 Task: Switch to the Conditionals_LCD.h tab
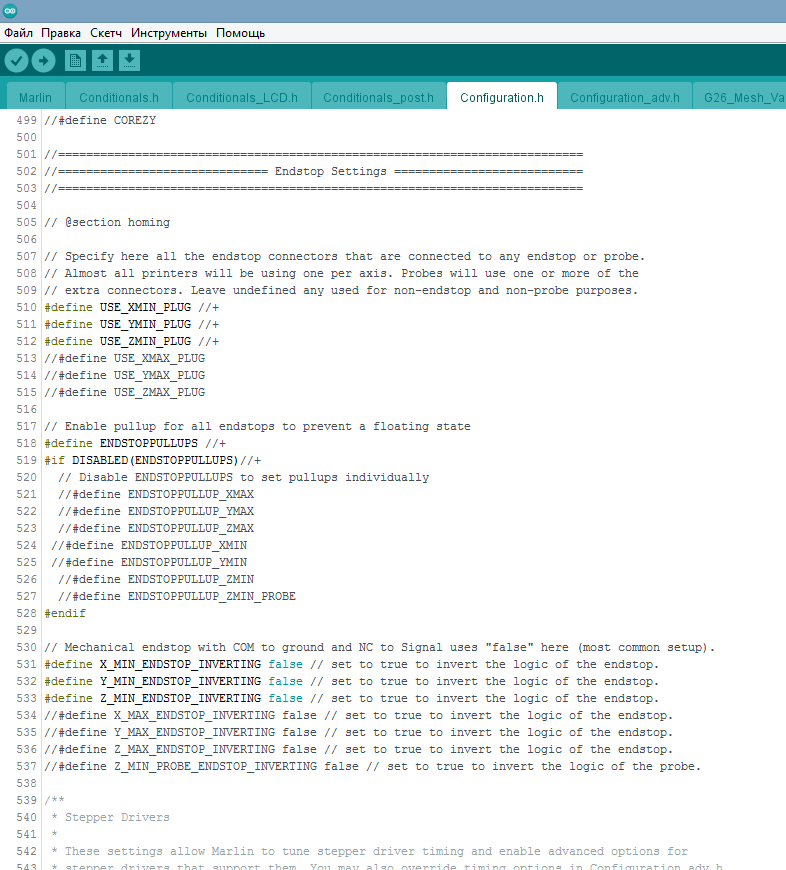pos(242,98)
